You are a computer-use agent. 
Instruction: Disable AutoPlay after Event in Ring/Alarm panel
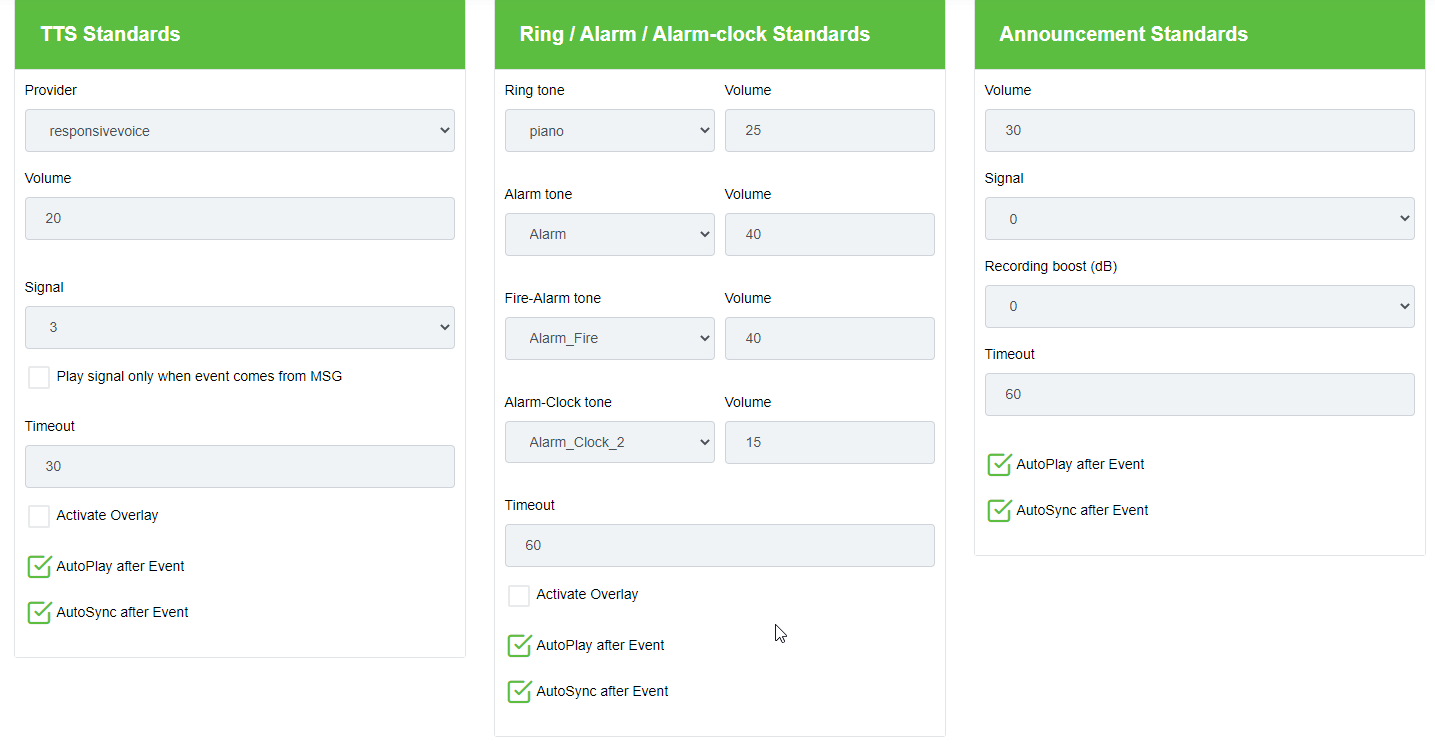click(519, 646)
